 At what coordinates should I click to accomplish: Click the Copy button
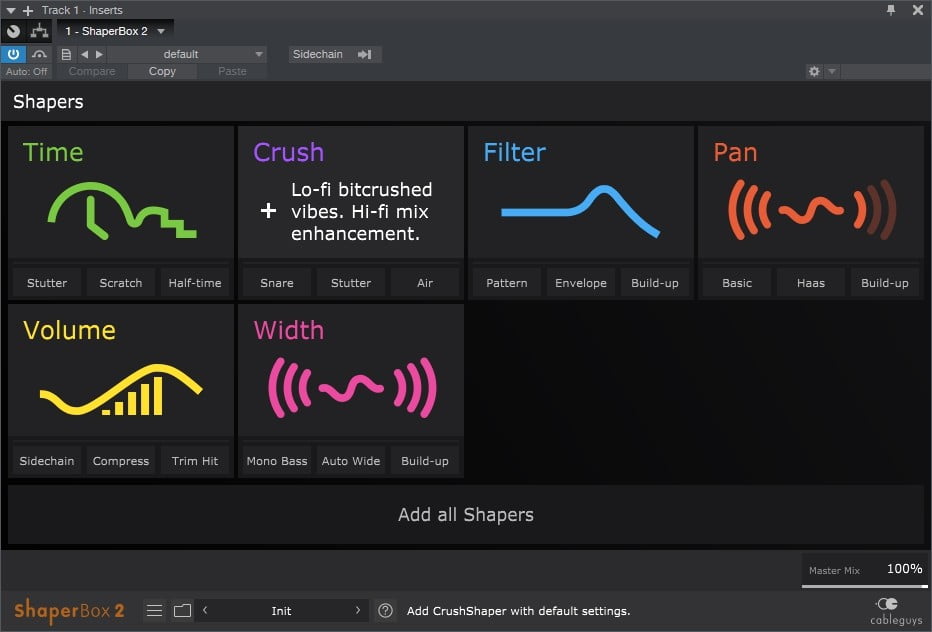162,71
